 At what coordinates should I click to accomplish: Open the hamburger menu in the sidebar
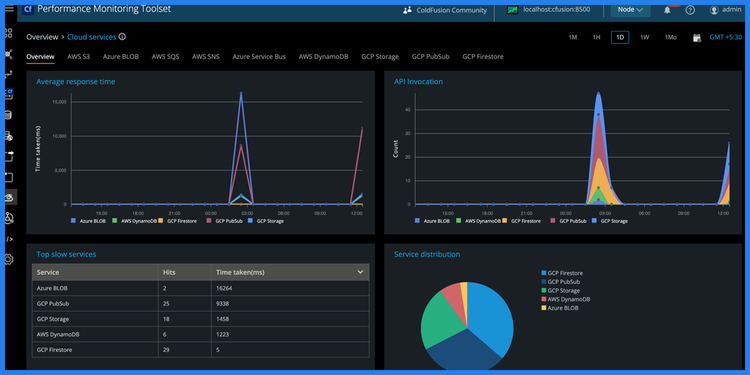point(9,8)
